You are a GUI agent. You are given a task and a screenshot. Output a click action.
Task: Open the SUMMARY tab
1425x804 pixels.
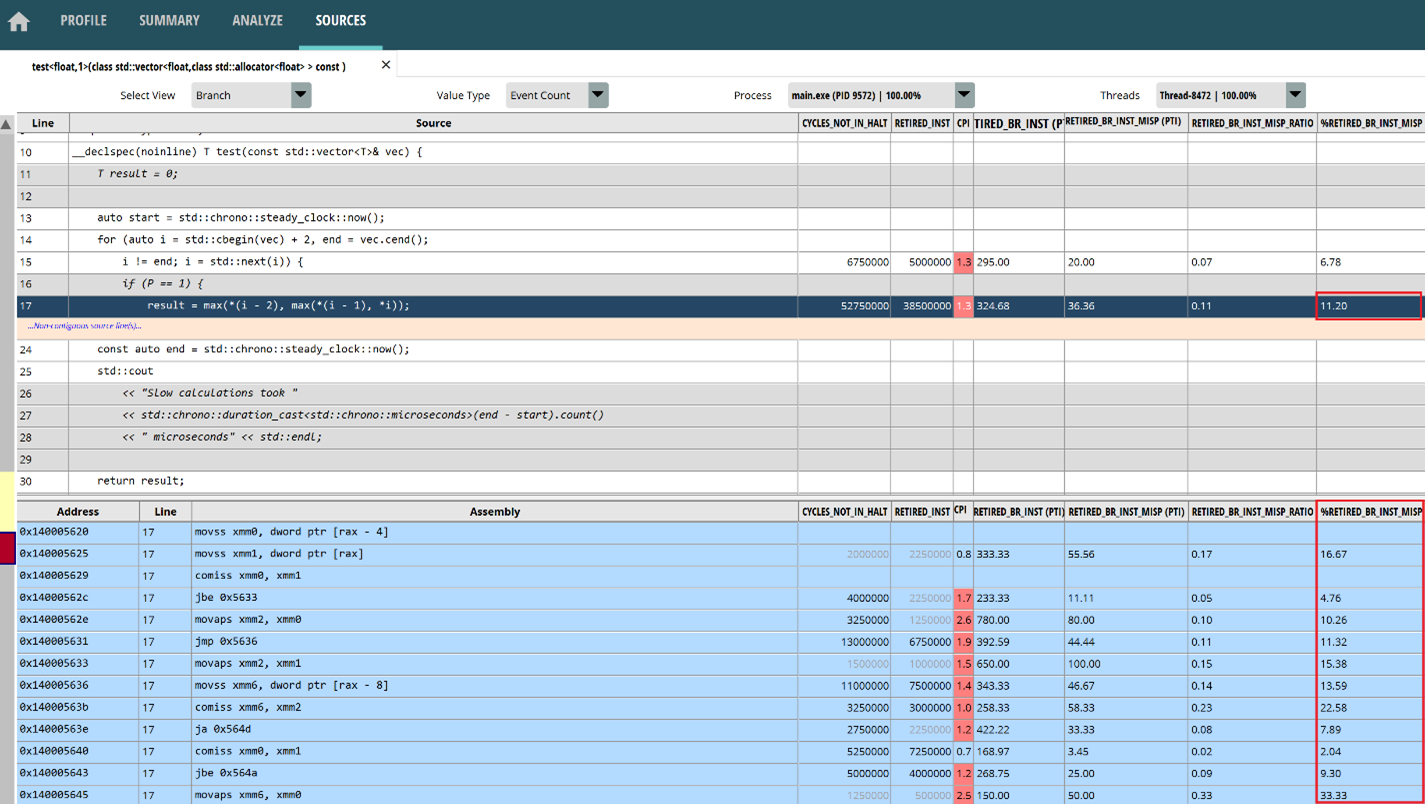click(x=169, y=20)
